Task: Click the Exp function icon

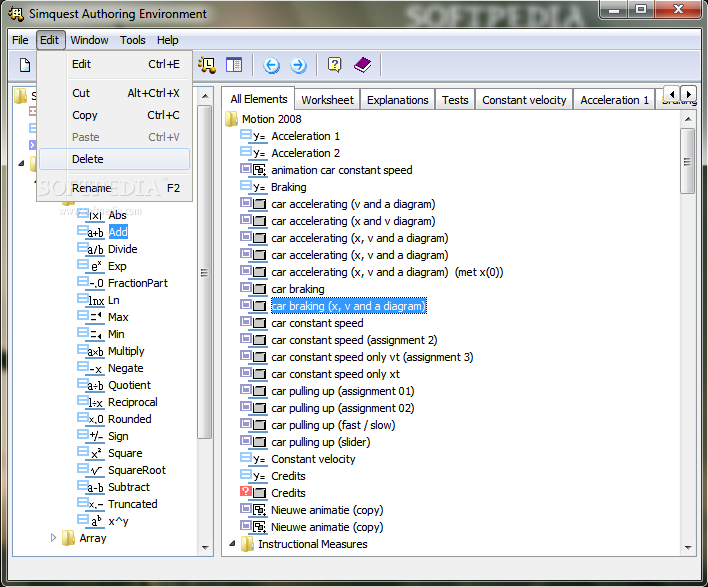Action: point(90,266)
